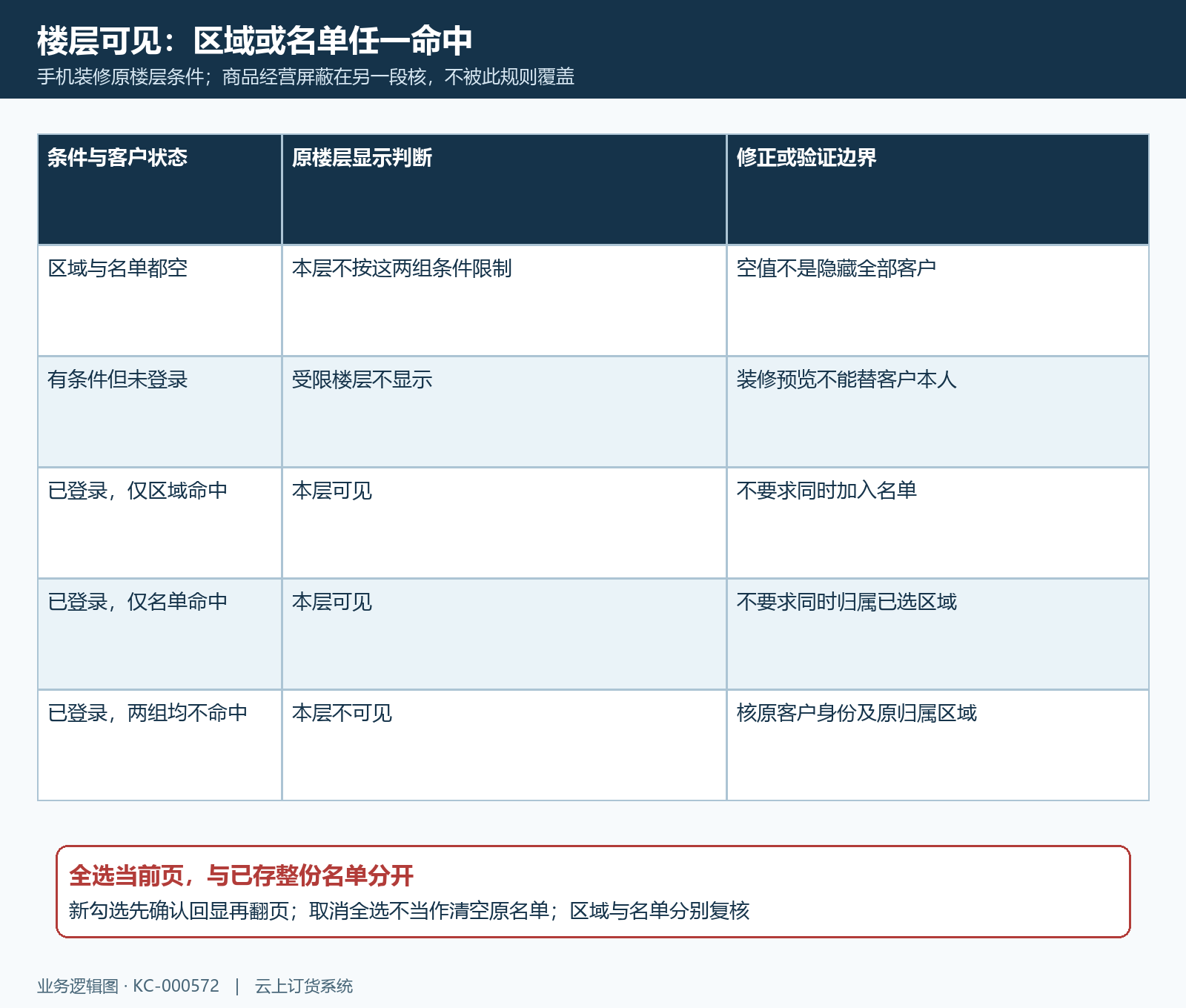Click the subtitle starting with 手机装修原楼层条件

305,77
